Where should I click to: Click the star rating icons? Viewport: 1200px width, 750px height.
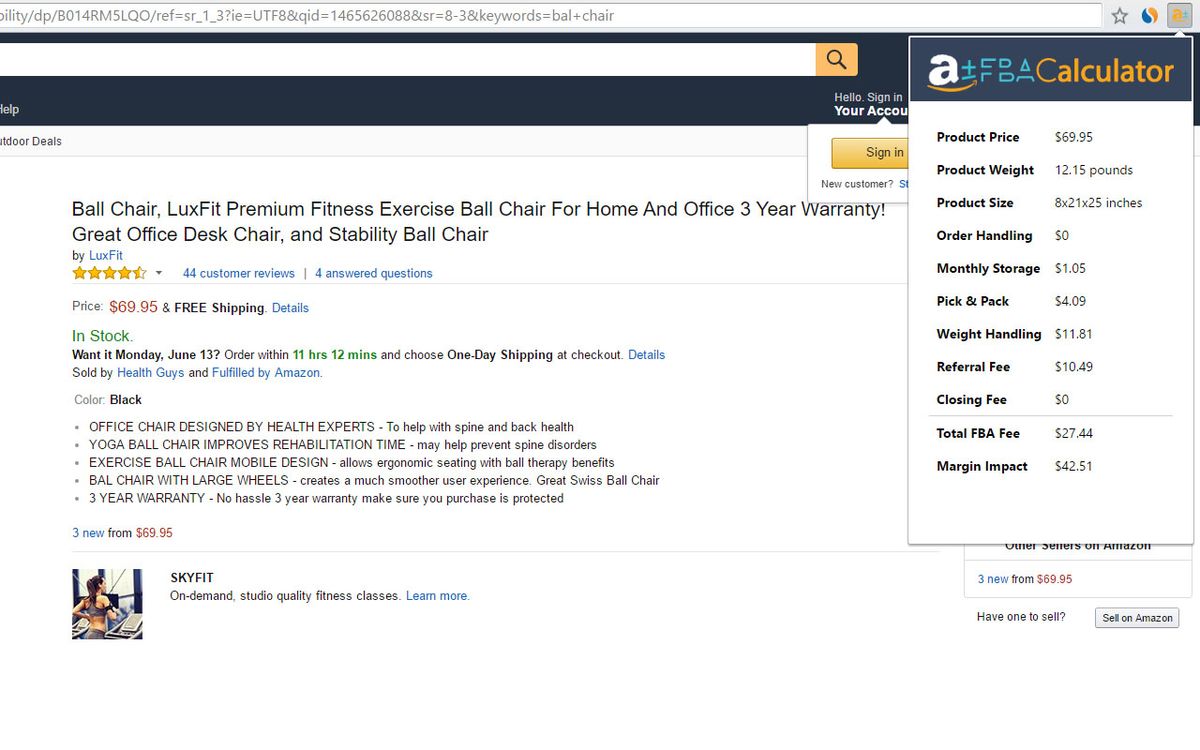coord(109,273)
